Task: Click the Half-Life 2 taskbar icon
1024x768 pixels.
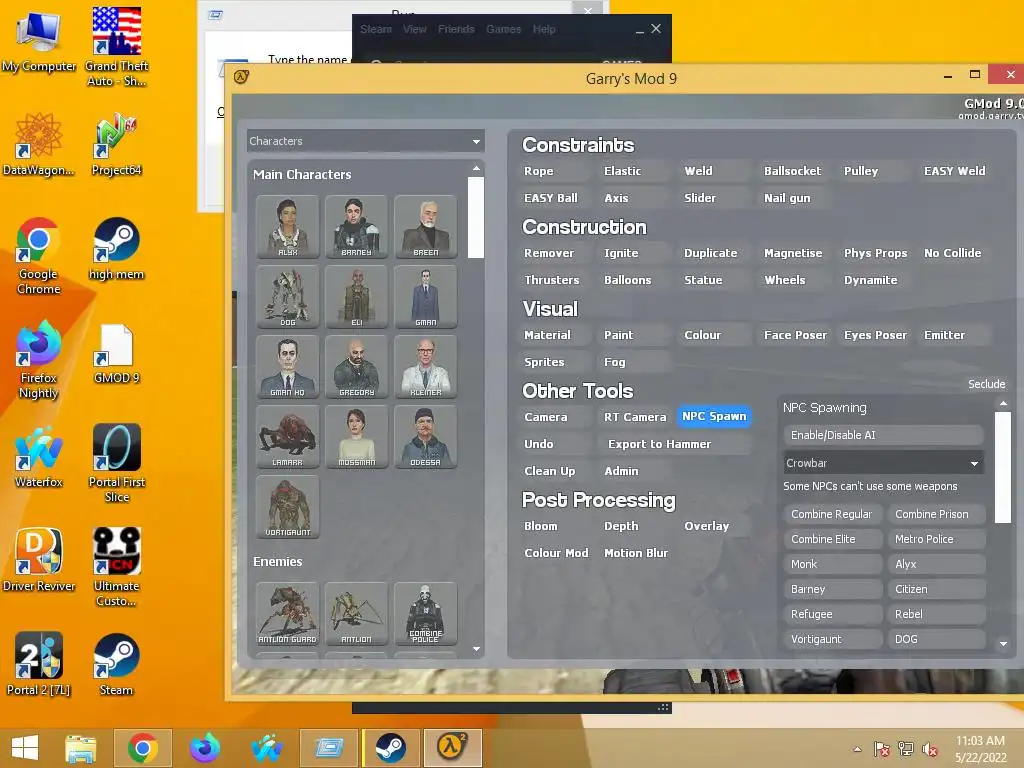Action: click(x=452, y=748)
